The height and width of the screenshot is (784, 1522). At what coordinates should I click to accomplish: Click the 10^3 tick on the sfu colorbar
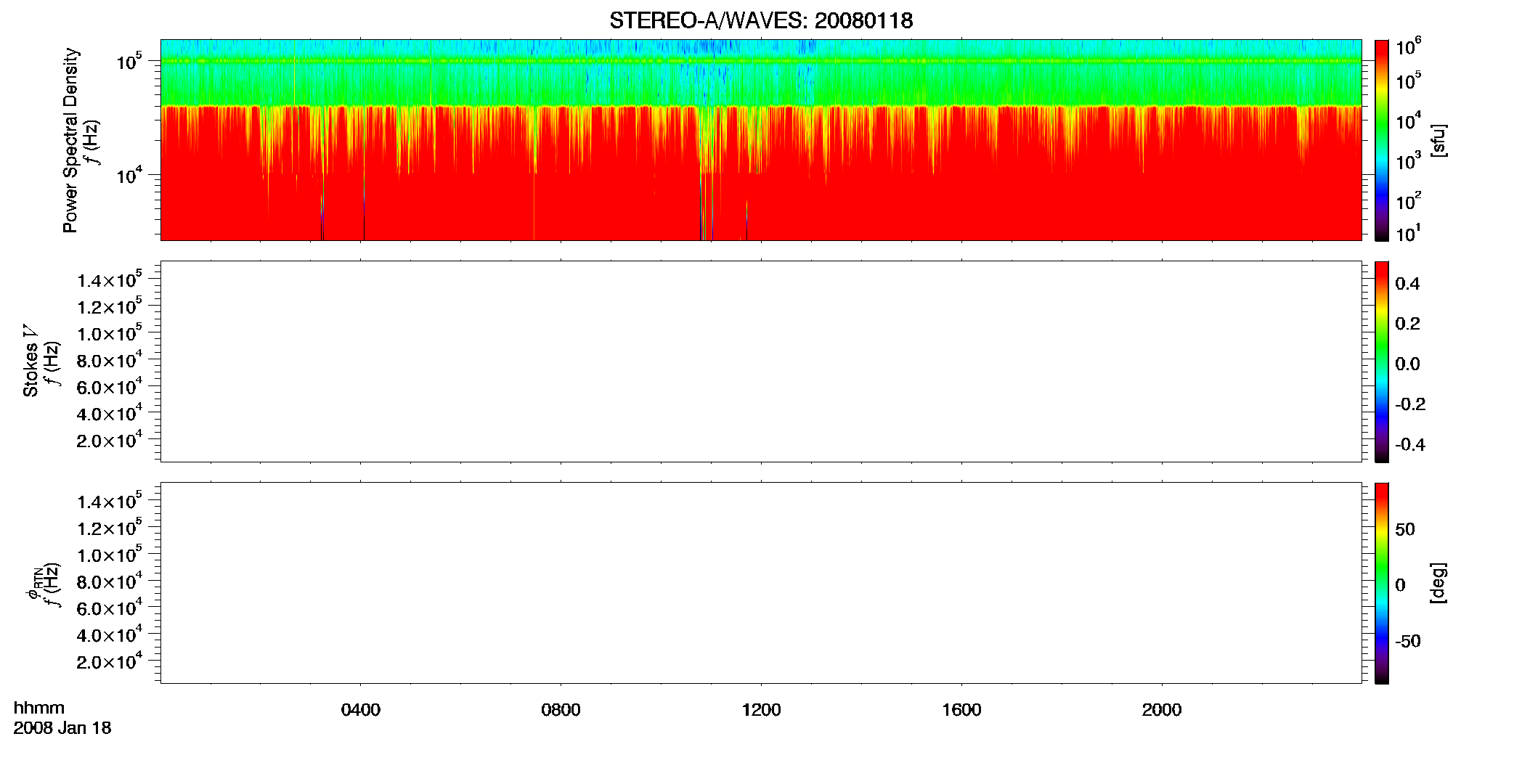click(x=1409, y=161)
